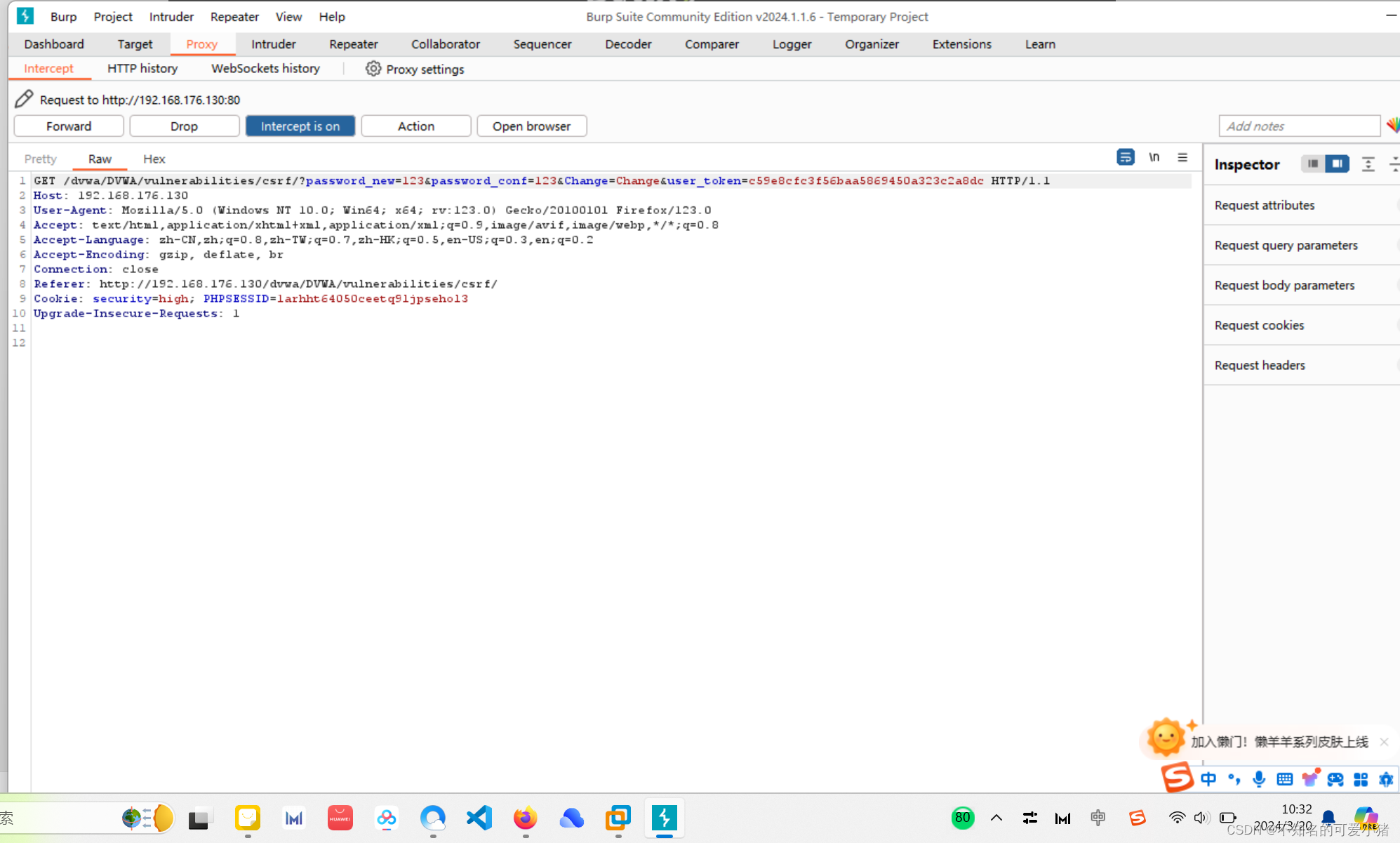Show hidden tray icons chevron
Viewport: 1400px width, 843px height.
click(x=996, y=818)
